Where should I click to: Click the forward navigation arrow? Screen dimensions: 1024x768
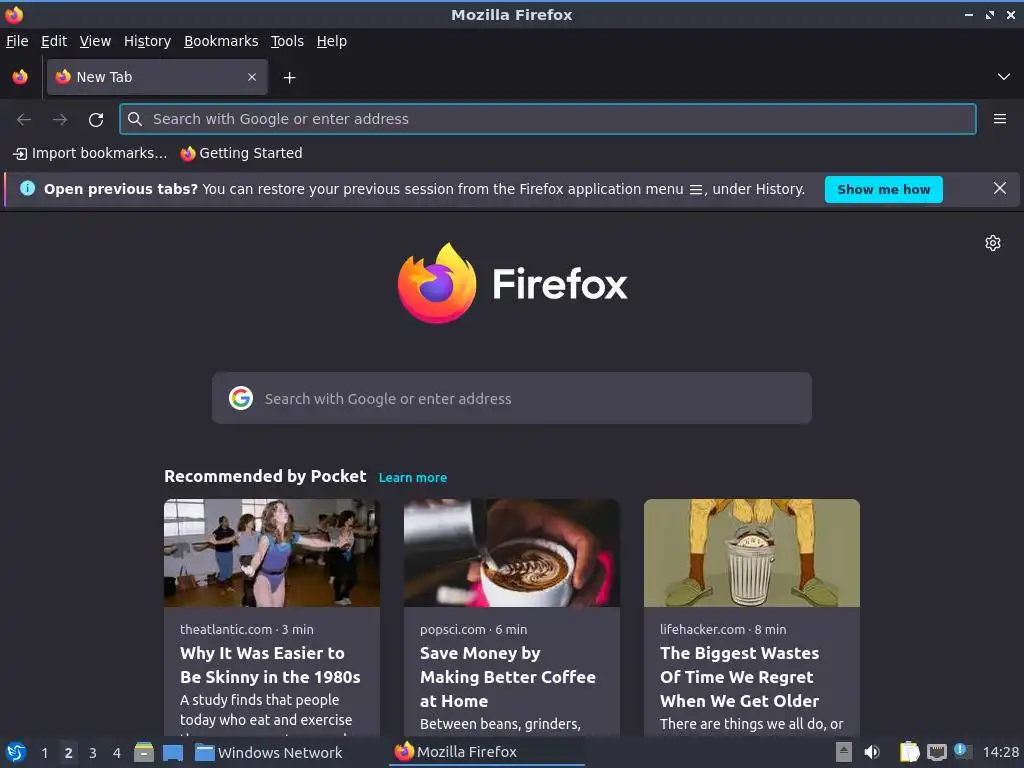point(60,120)
